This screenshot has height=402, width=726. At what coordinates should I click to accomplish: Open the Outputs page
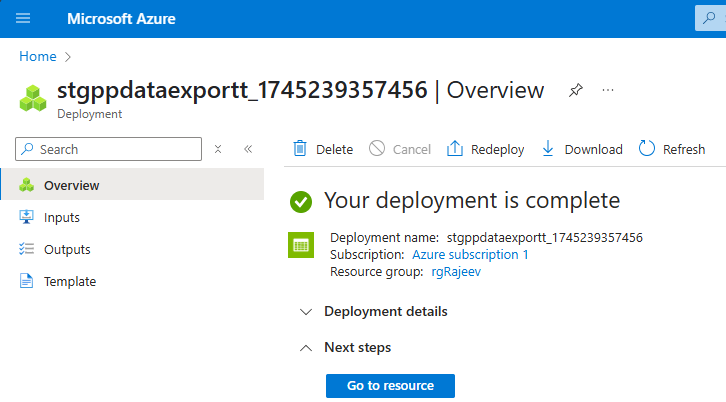pyautogui.click(x=67, y=249)
